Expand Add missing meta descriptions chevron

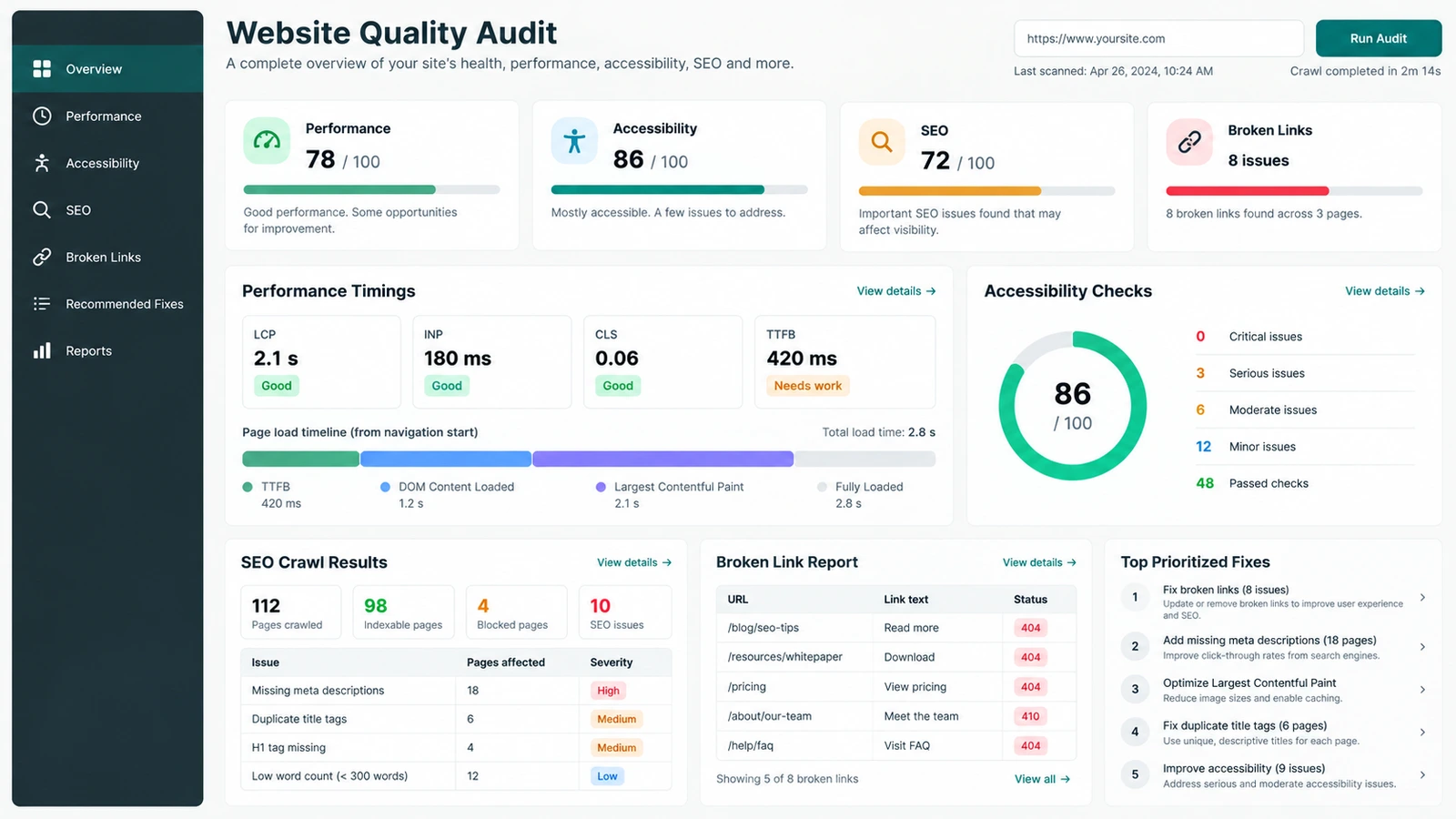pyautogui.click(x=1422, y=647)
